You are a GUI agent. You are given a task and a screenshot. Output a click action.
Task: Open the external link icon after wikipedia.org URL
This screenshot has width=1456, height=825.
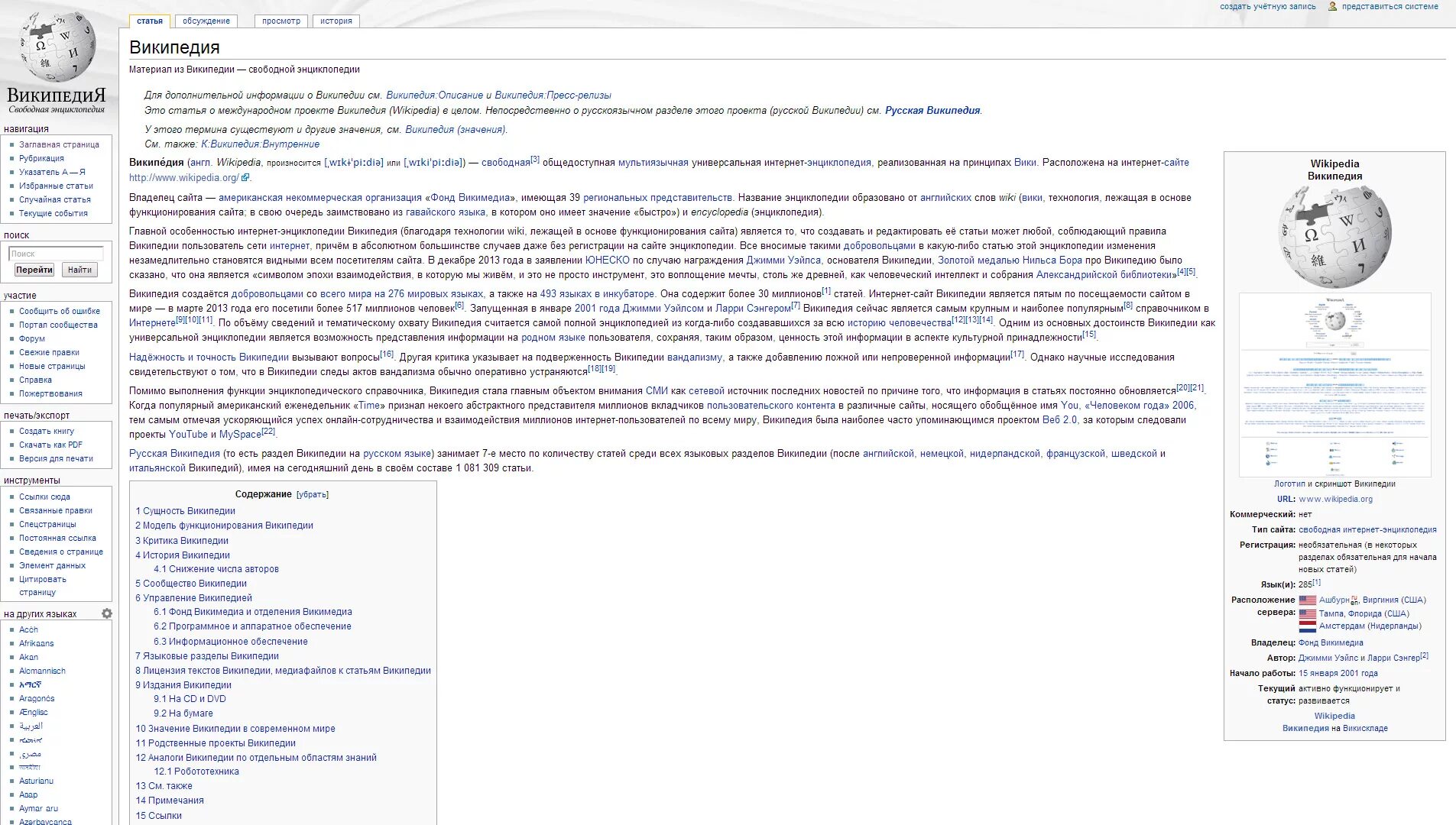tap(245, 178)
